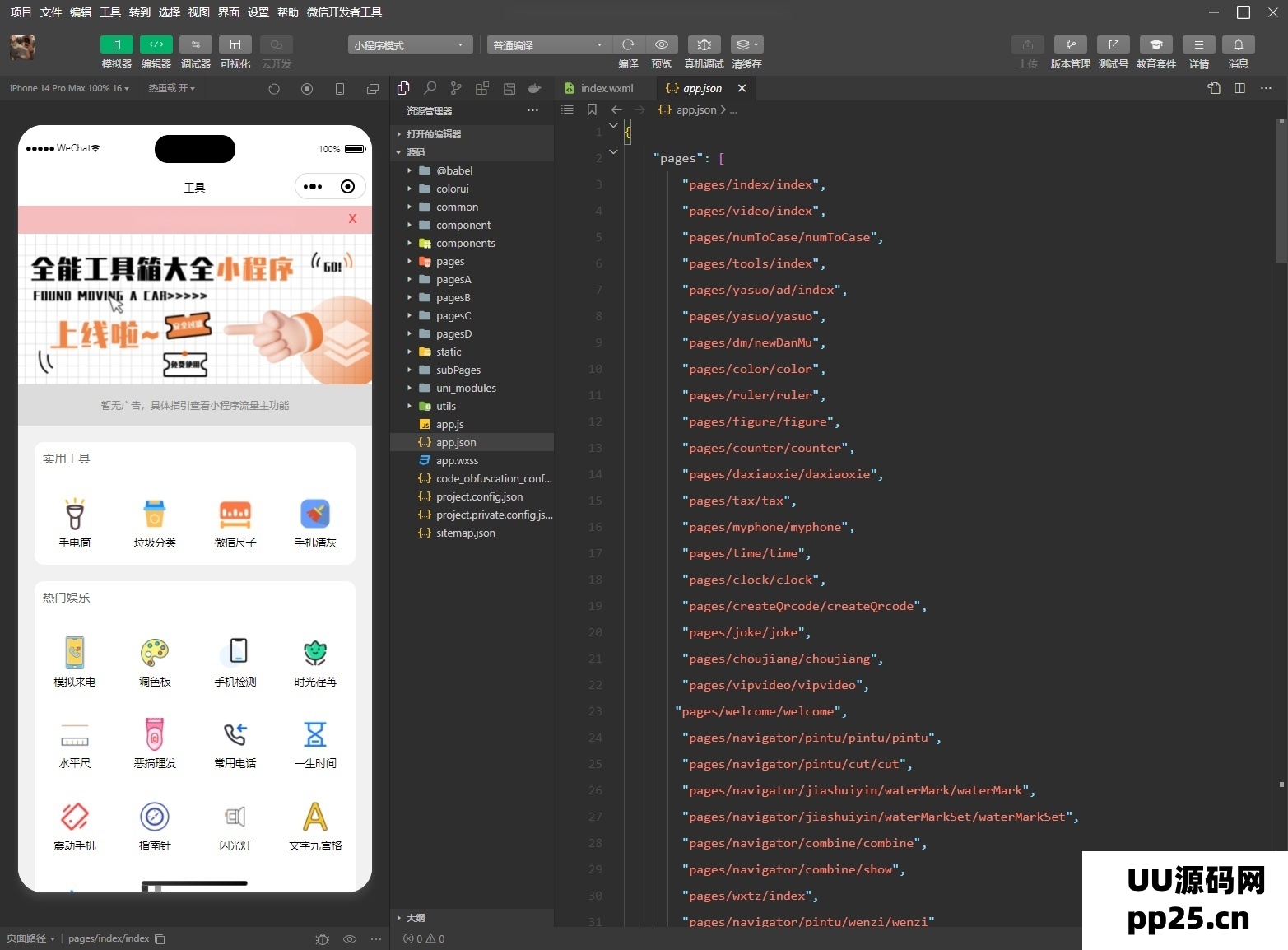Screen dimensions: 1288x950
Task: Switch to the index.wxml tab
Action: click(x=607, y=88)
